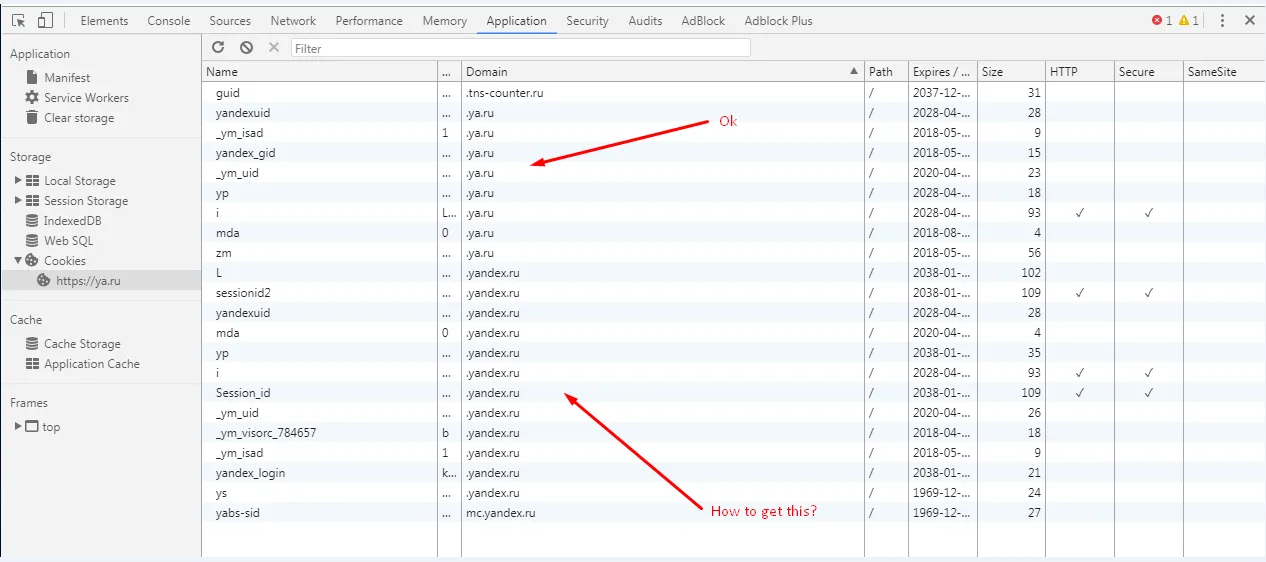The image size is (1266, 562).
Task: Switch to Audits tab
Action: pyautogui.click(x=645, y=20)
